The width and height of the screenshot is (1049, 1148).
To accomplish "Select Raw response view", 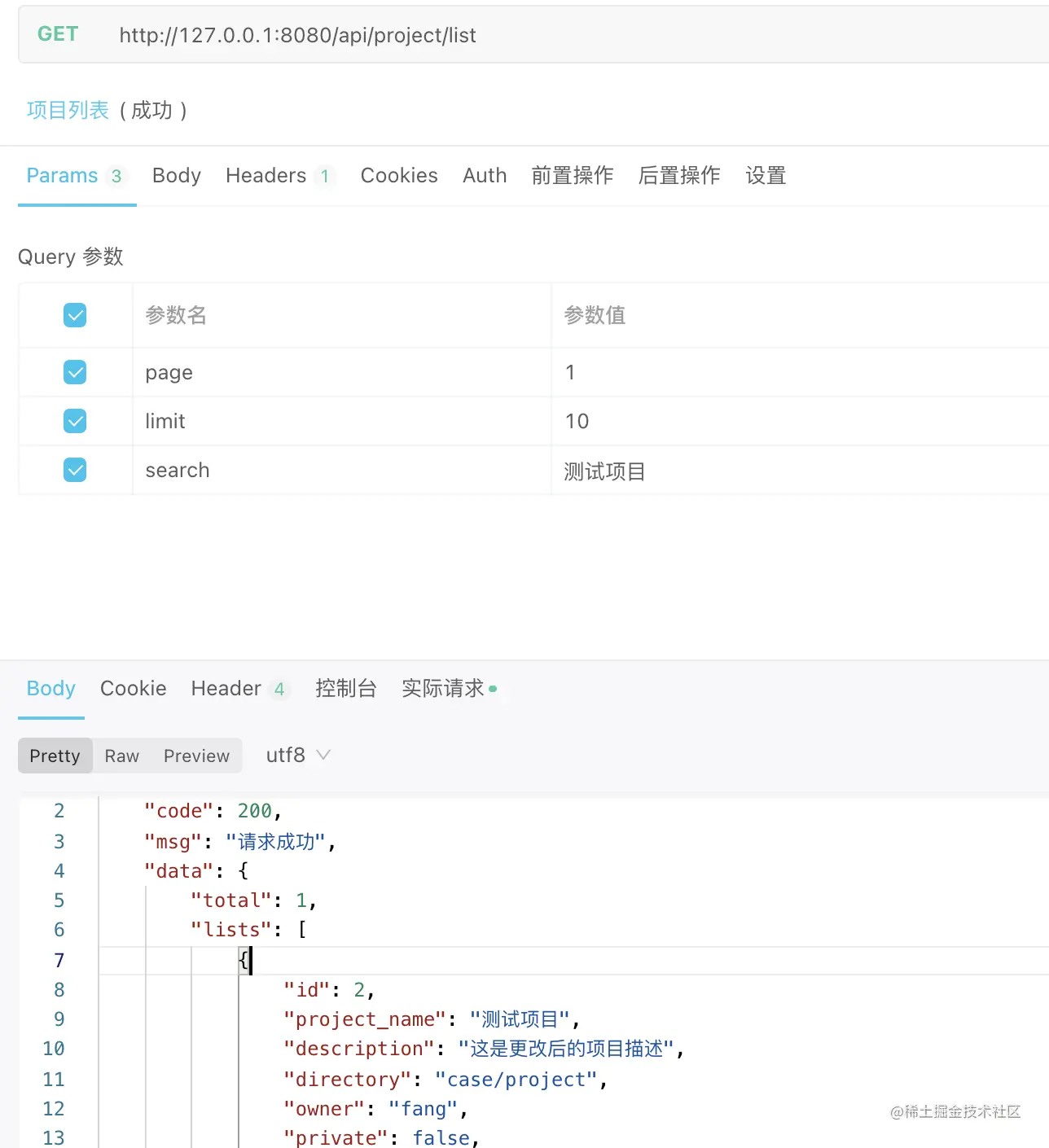I will (x=122, y=756).
